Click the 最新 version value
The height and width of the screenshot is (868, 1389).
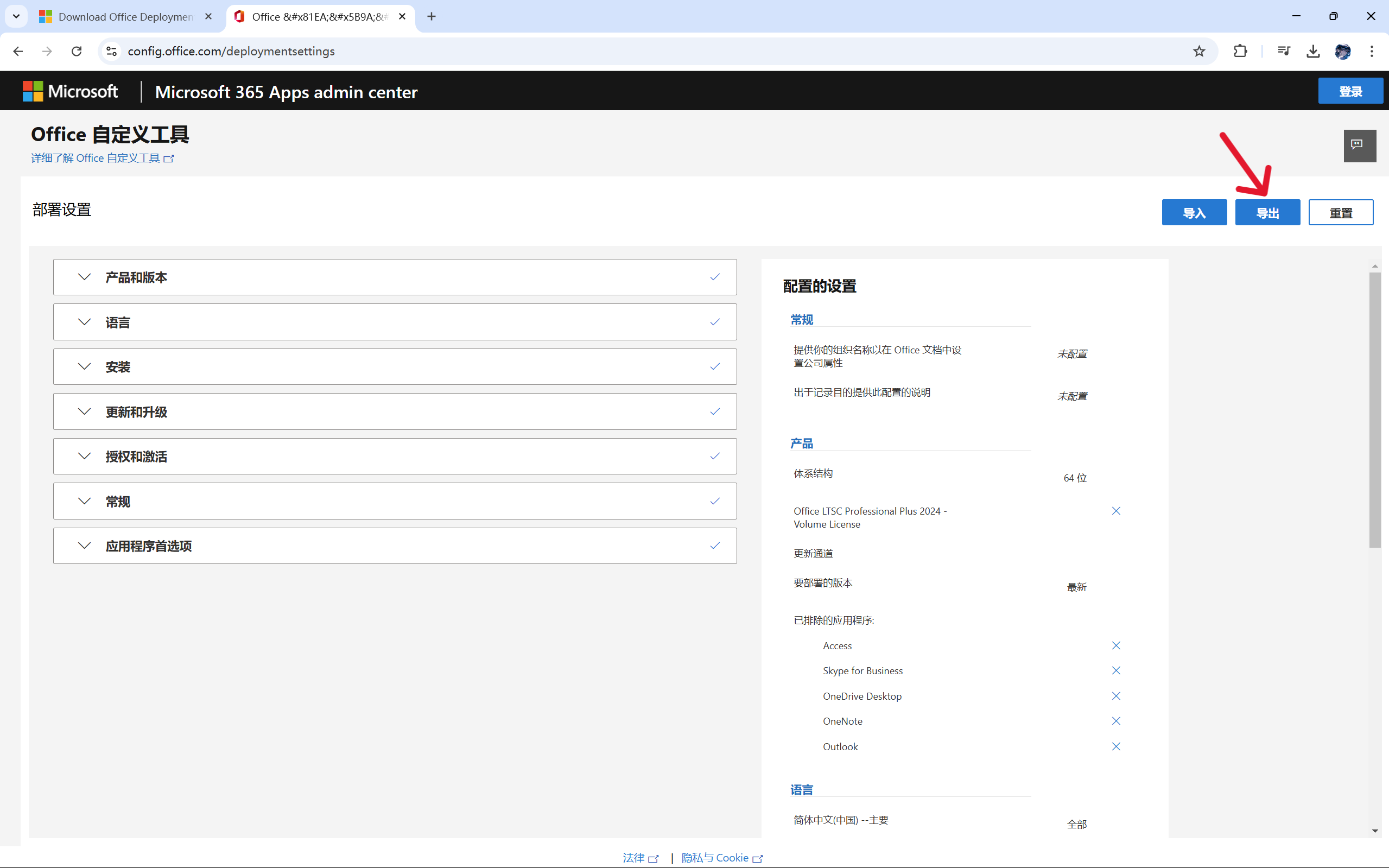click(x=1077, y=587)
